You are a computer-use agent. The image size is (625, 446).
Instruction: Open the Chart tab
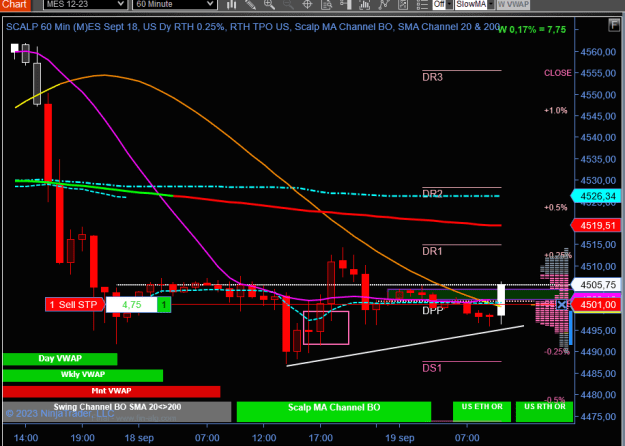pos(15,4)
